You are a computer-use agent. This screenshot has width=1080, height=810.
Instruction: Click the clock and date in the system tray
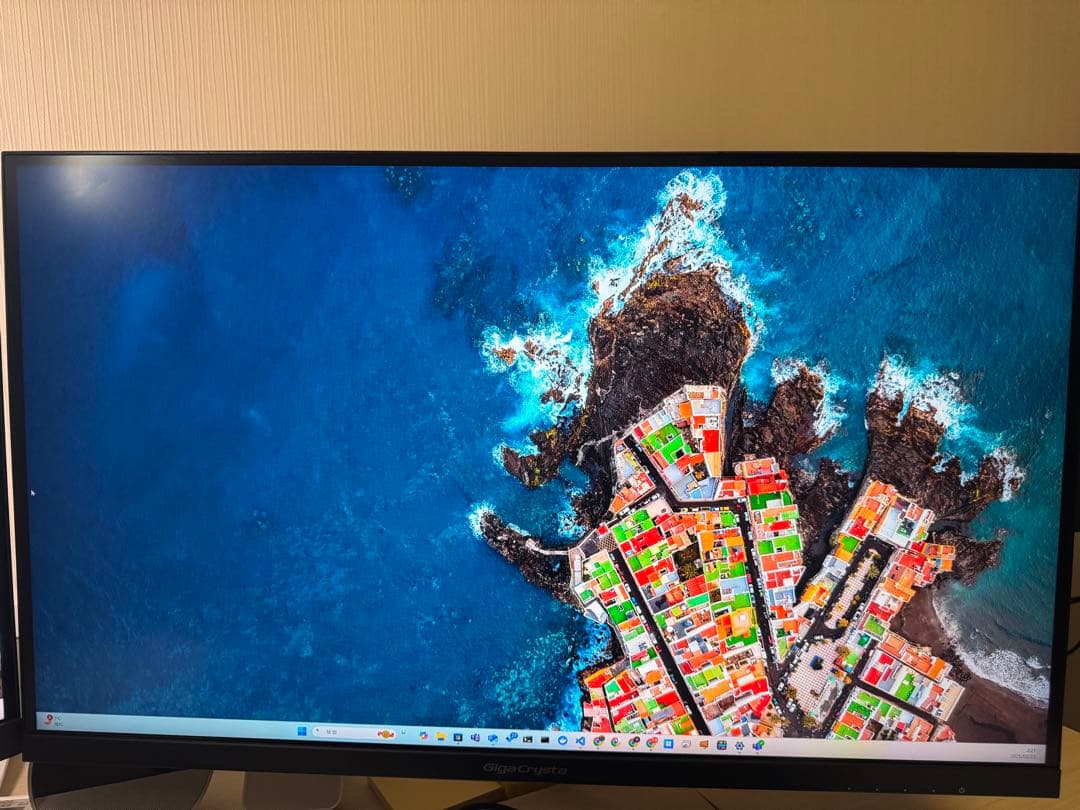(x=1029, y=753)
